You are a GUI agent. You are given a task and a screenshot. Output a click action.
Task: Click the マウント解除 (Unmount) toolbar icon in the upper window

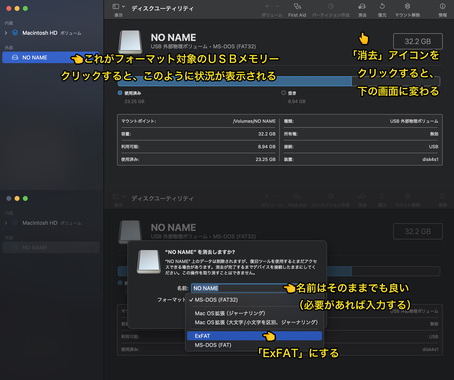click(407, 6)
